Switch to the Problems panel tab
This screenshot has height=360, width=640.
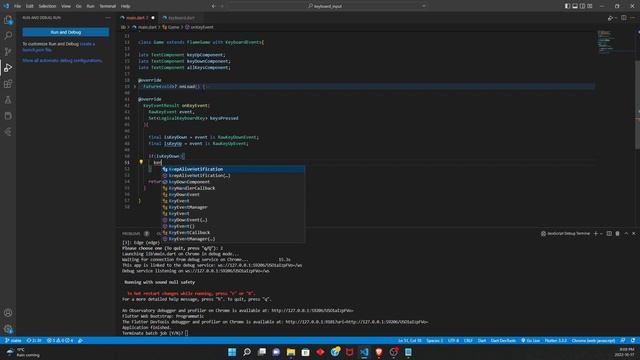131,233
